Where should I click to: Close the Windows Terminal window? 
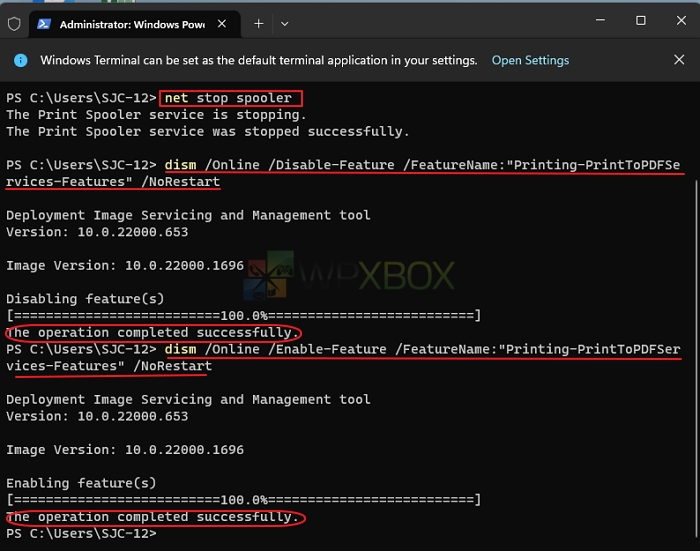tap(681, 21)
